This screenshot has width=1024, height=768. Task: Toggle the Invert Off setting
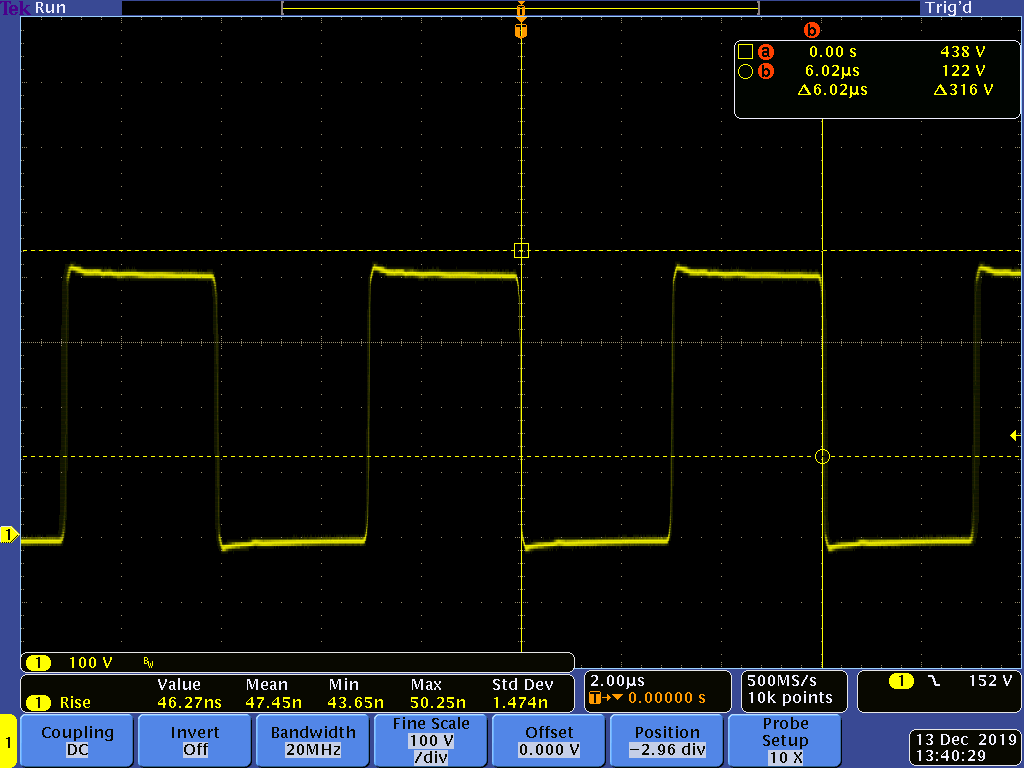pos(195,740)
